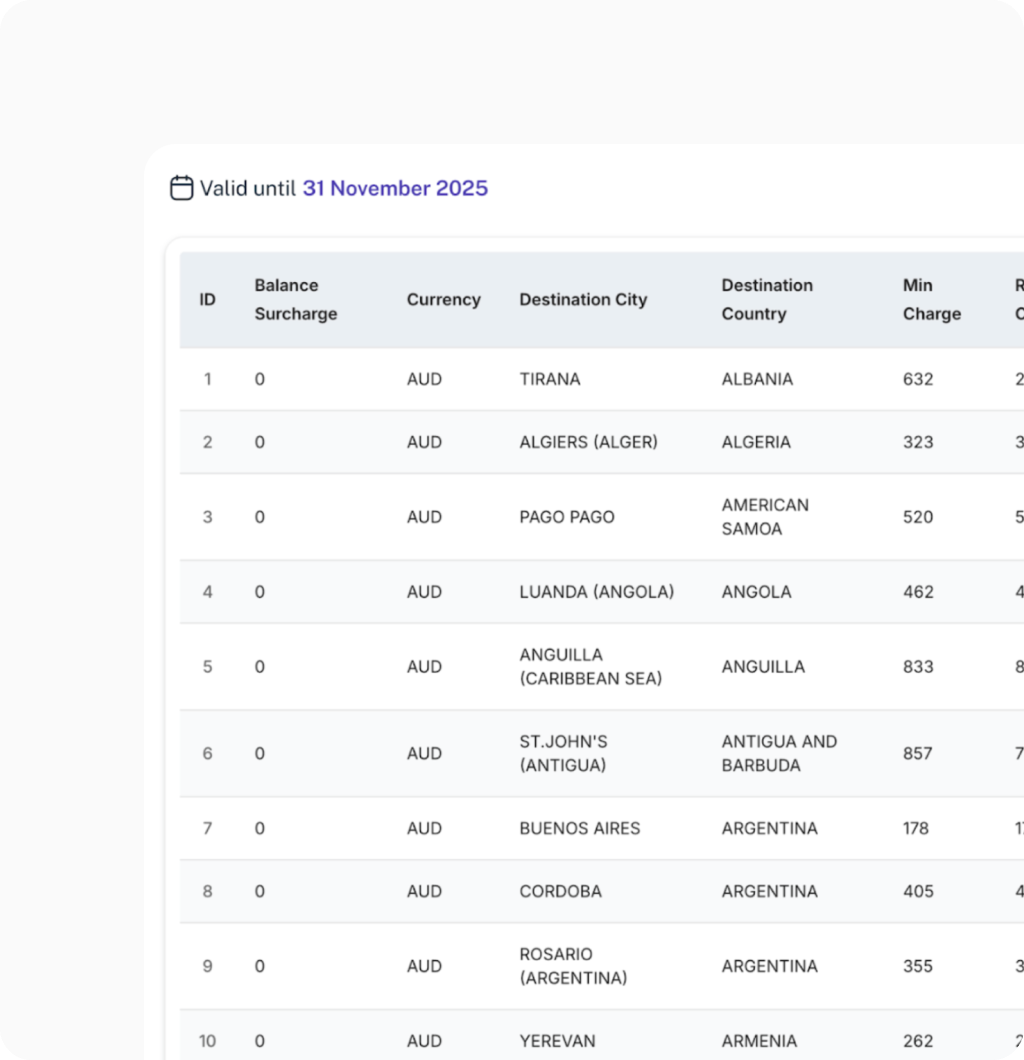Select the ANGUILLA (CARIBBEAN SEA) city cell
Screen dimensions: 1024x1060
click(x=590, y=667)
